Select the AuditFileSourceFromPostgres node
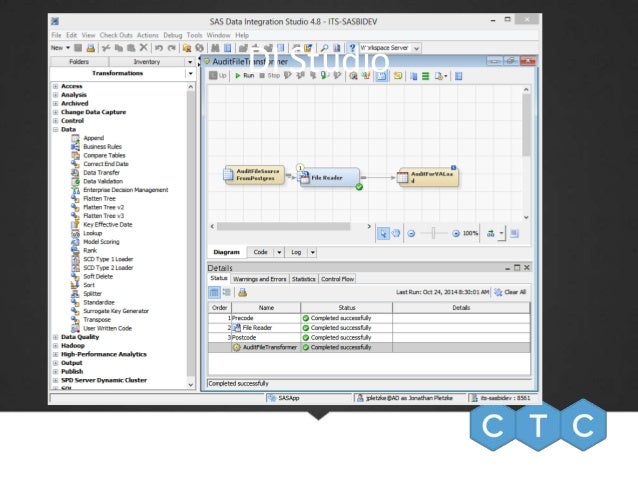This screenshot has height=479, width=638. (254, 175)
